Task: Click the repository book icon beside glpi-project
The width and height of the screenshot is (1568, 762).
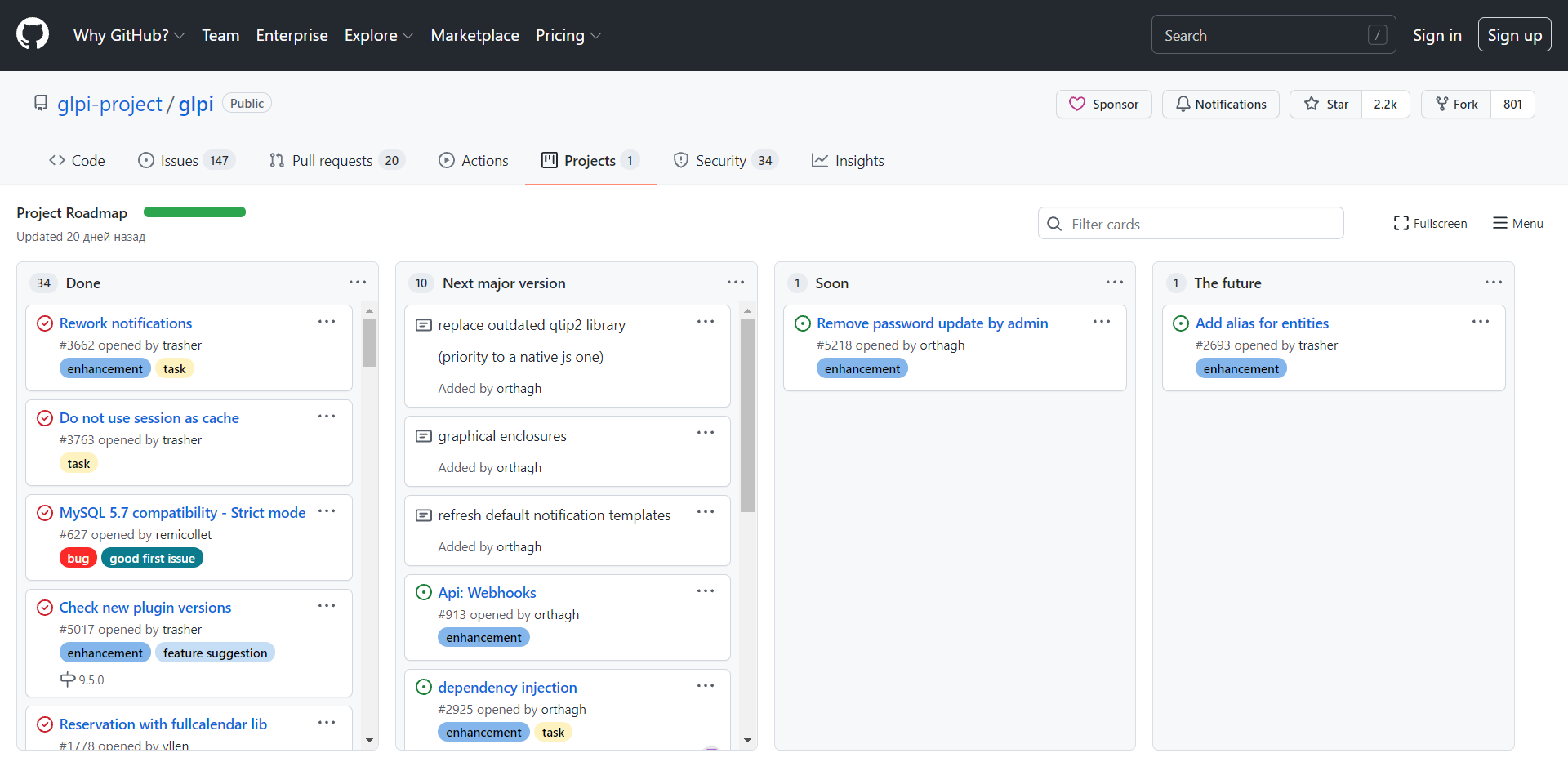Action: (41, 103)
